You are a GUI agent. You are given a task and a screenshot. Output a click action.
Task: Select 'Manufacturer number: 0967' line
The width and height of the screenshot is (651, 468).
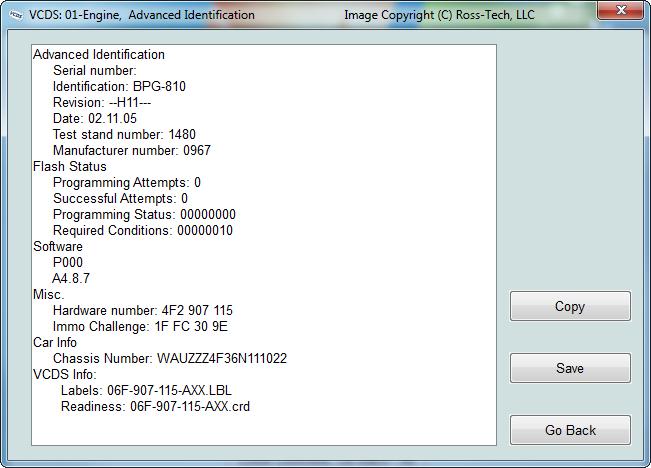pyautogui.click(x=132, y=150)
